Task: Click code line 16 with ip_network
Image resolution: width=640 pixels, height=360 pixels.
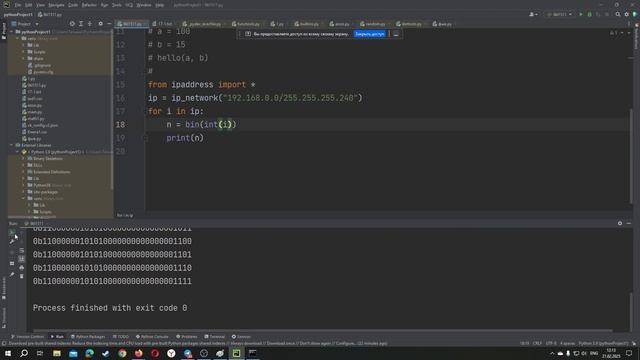Action: click(x=255, y=98)
